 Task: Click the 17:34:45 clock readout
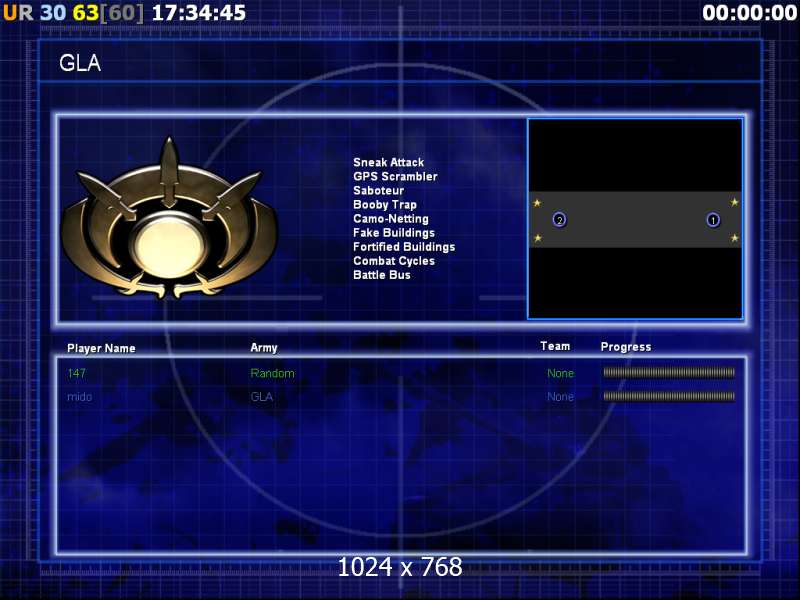point(199,13)
